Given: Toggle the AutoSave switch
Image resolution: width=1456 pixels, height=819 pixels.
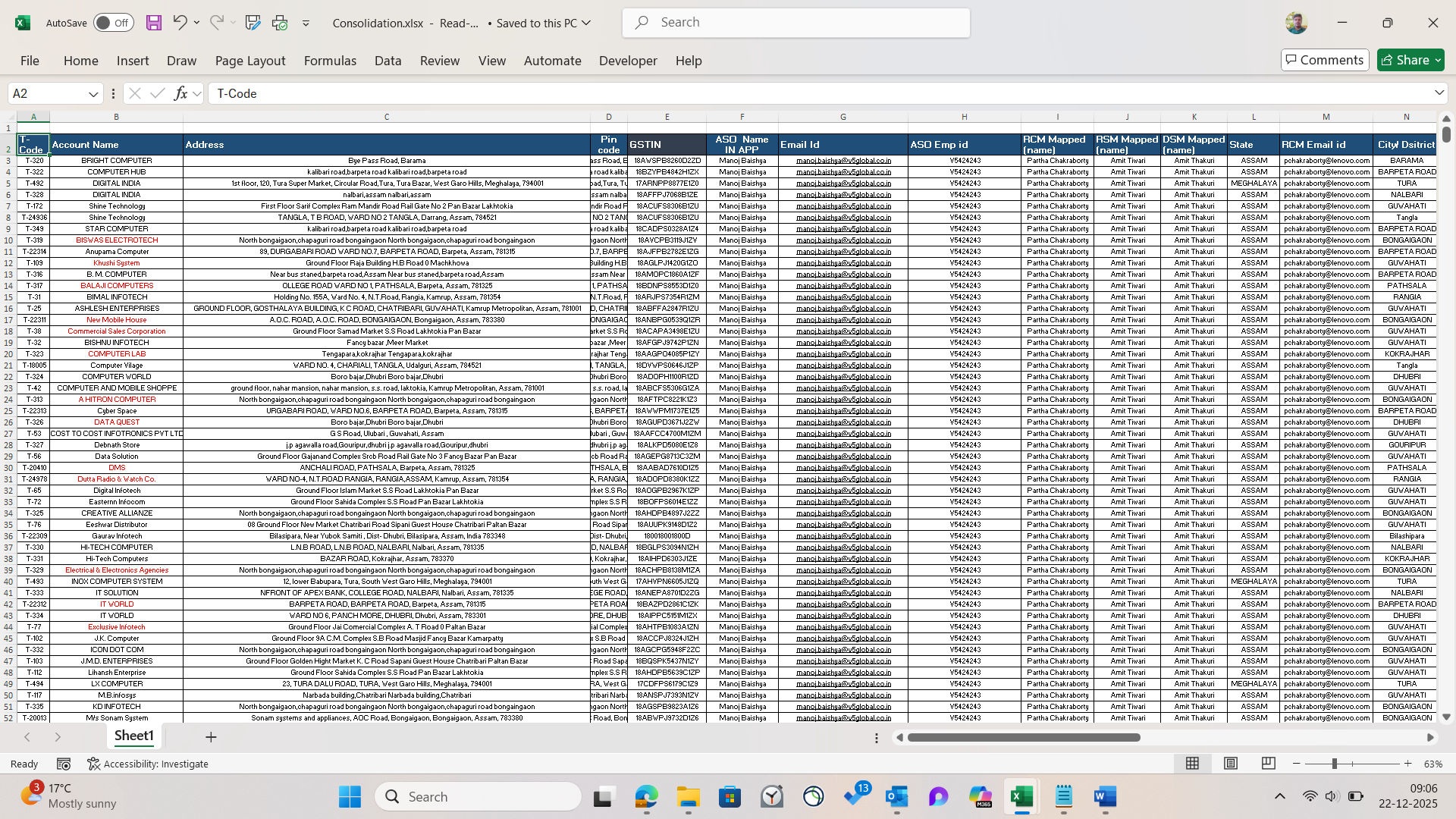Looking at the screenshot, I should coord(113,23).
